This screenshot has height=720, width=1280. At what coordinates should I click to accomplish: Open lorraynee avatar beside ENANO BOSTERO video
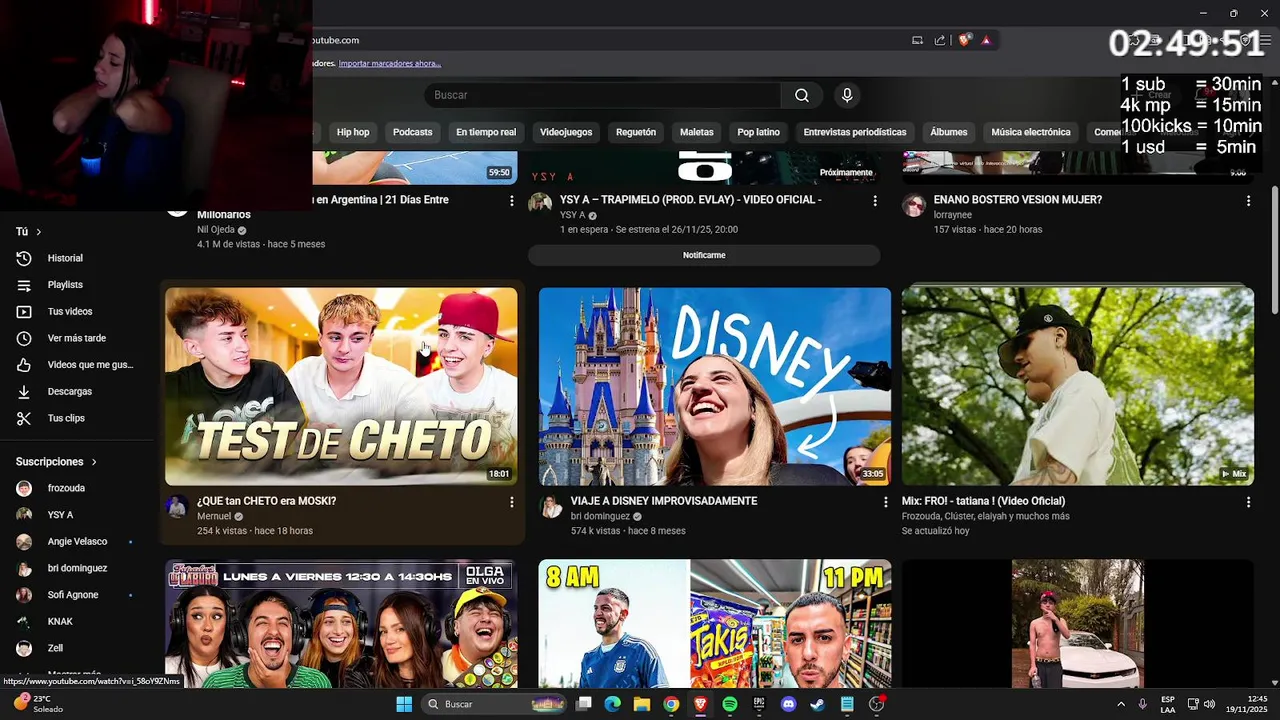pyautogui.click(x=914, y=206)
